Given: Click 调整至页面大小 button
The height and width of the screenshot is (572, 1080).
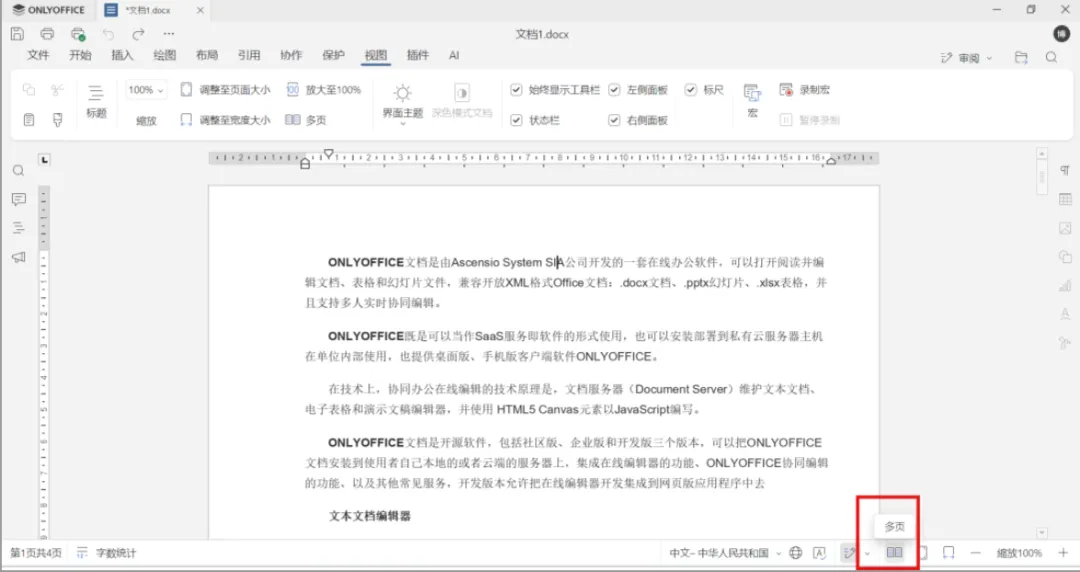Looking at the screenshot, I should pos(225,90).
